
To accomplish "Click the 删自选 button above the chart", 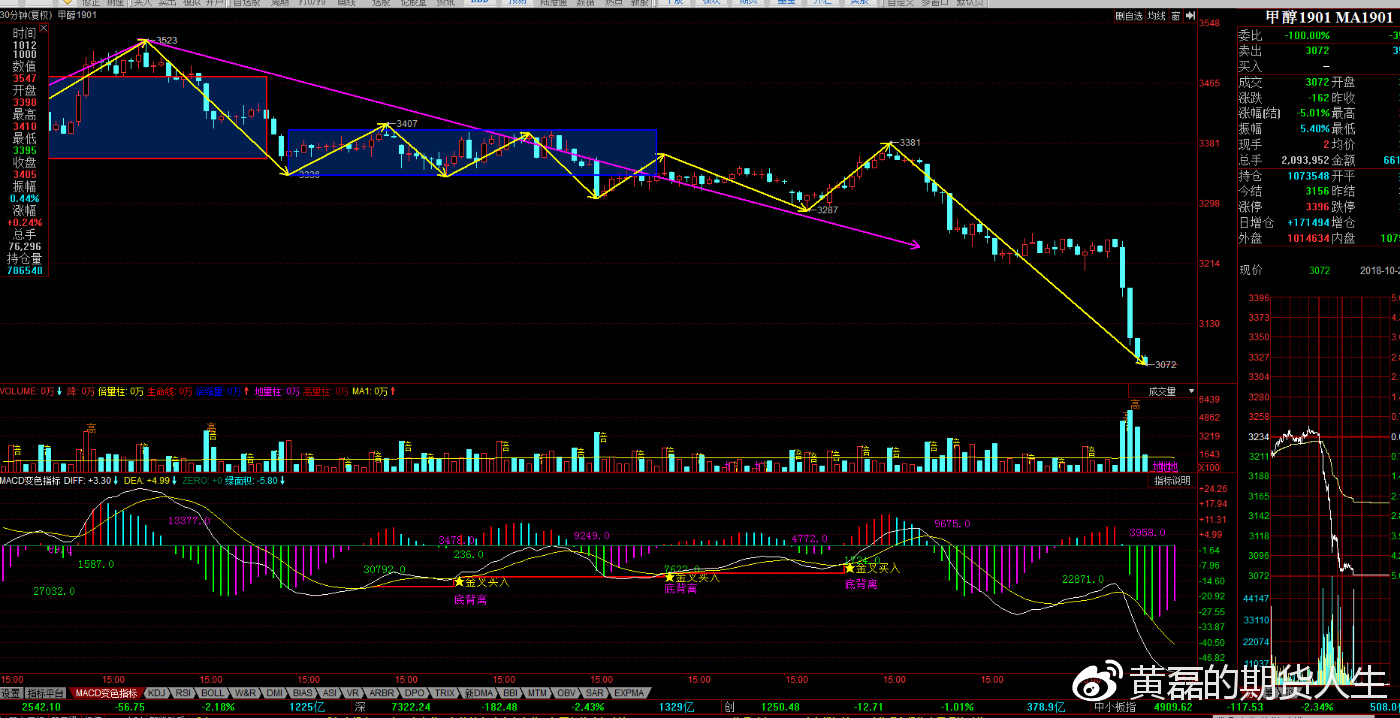I will click(1128, 16).
